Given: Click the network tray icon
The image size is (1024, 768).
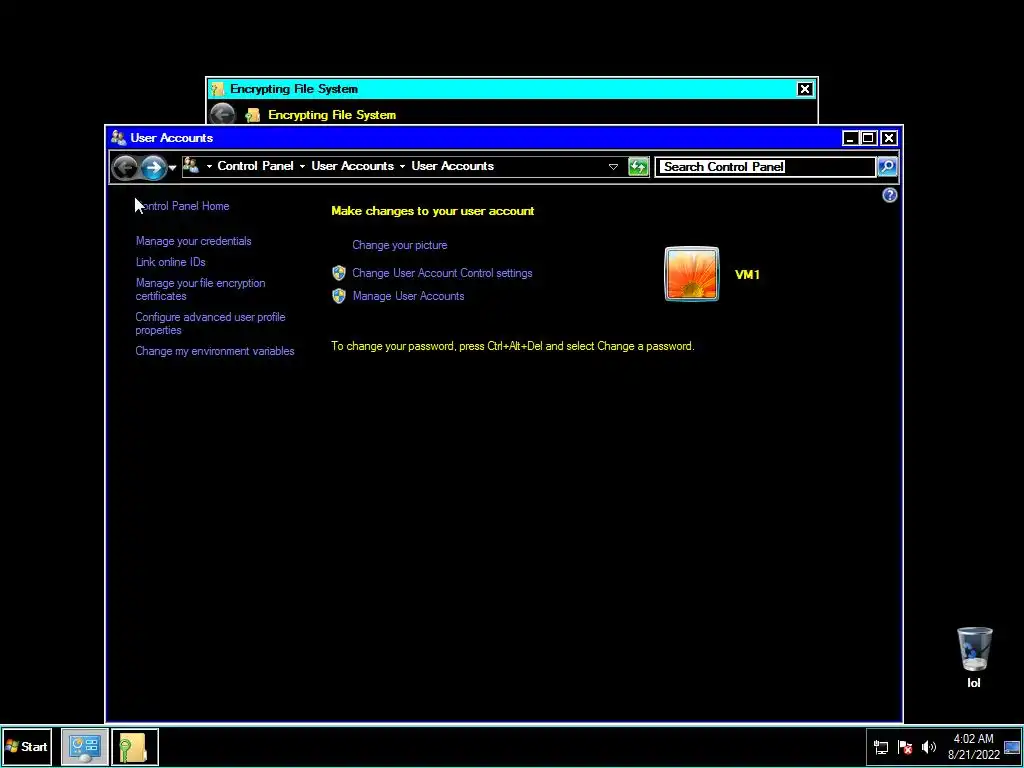Looking at the screenshot, I should [881, 747].
